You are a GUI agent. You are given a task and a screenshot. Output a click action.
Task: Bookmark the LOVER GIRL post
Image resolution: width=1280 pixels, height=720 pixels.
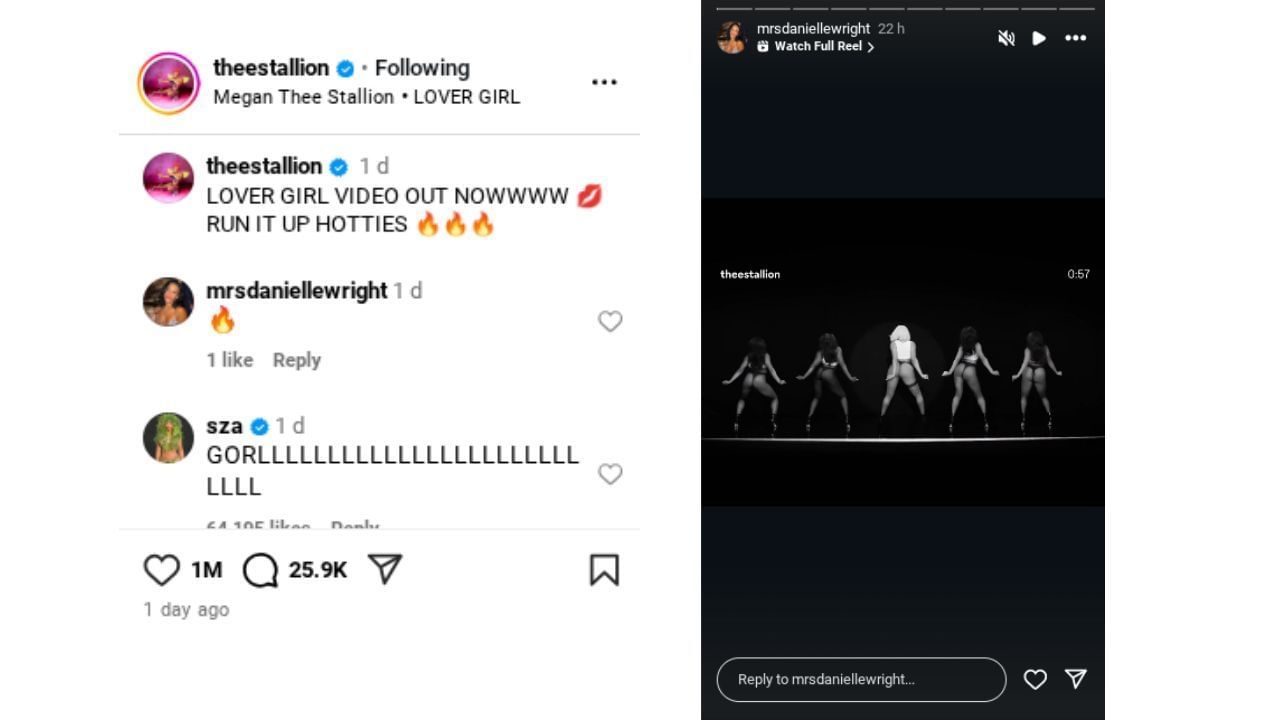(x=604, y=570)
